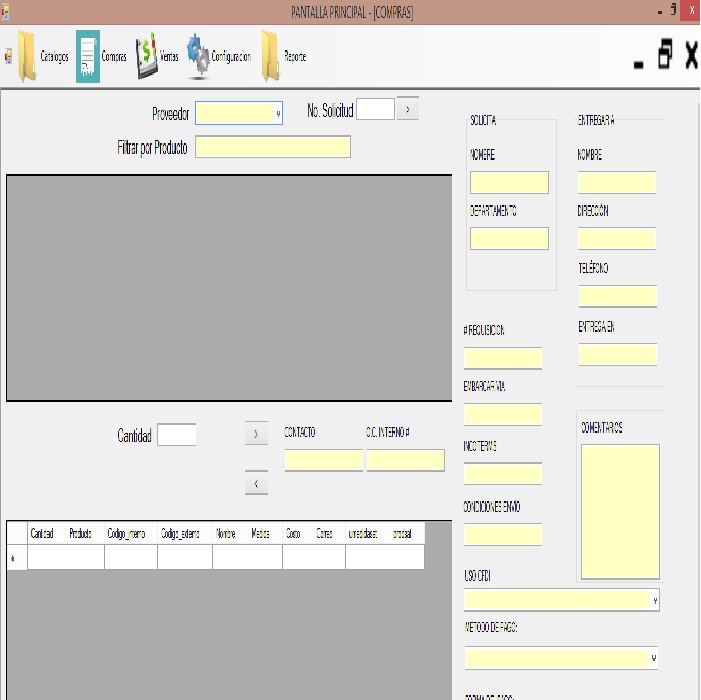
Task: Open the Configuracion gear icon
Action: click(198, 57)
